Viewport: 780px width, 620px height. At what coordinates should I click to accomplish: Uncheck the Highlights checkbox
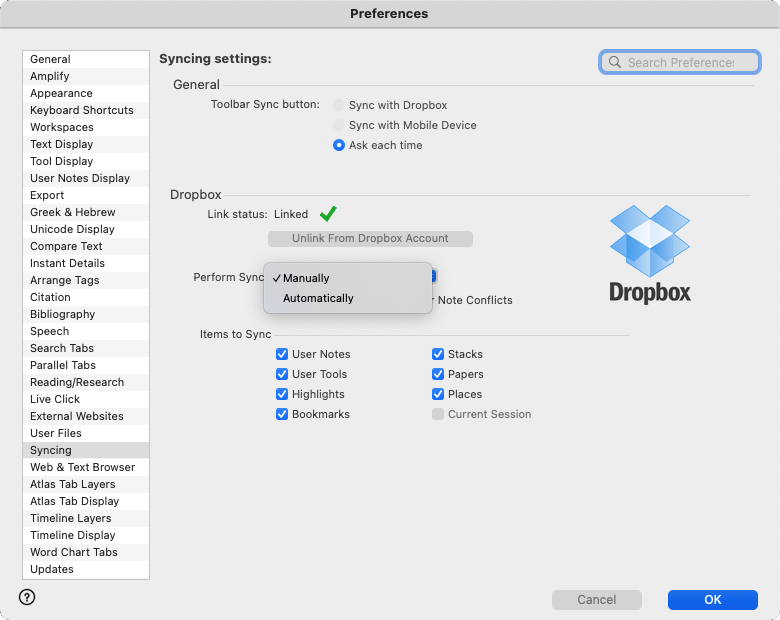click(x=282, y=394)
